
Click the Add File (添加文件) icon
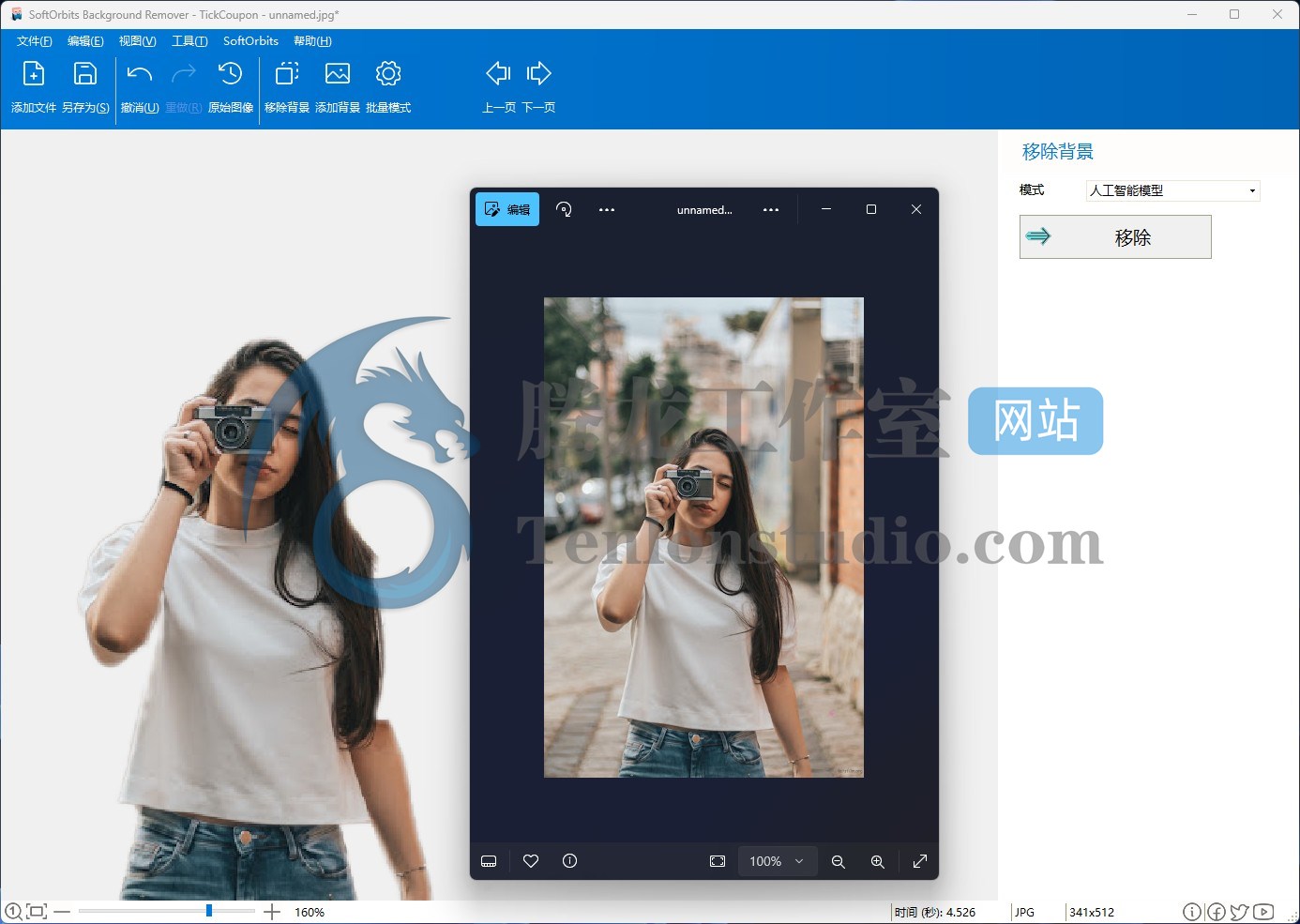34,74
